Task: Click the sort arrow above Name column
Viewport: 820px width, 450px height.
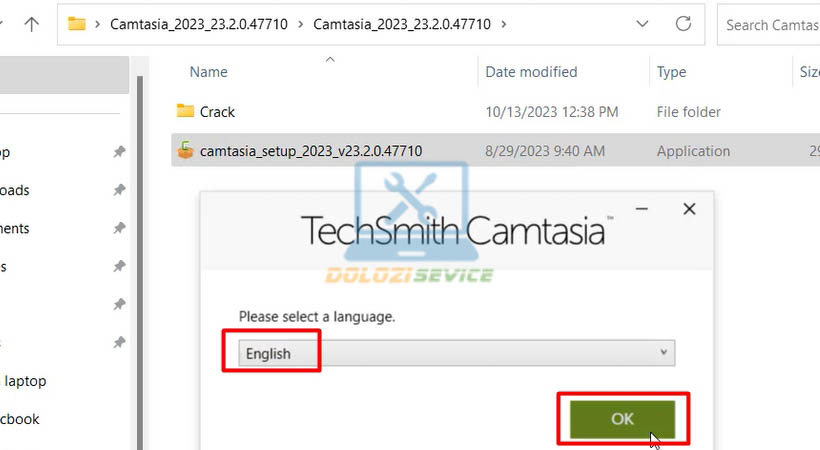Action: tap(330, 60)
